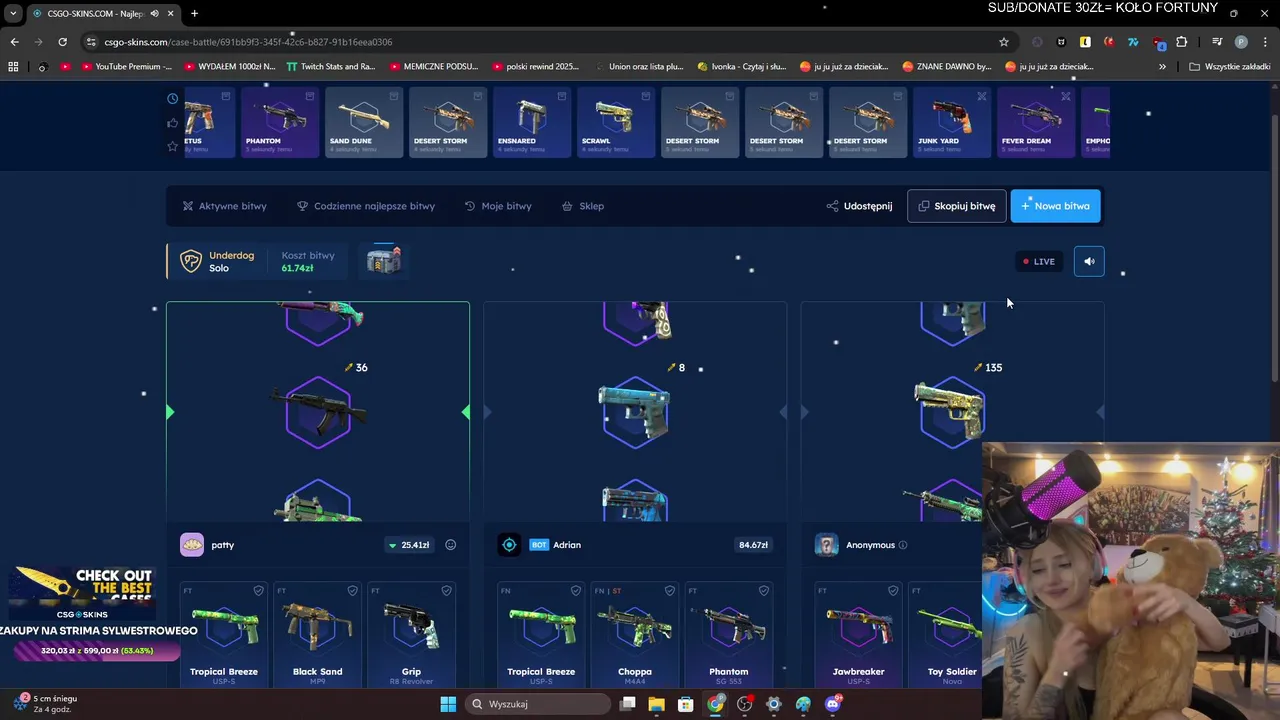Click browser address bar URL
The height and width of the screenshot is (720, 1280).
click(248, 42)
